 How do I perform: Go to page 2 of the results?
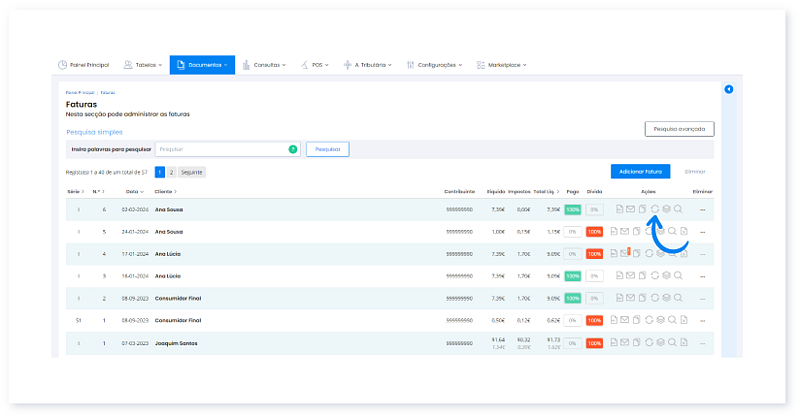click(171, 172)
